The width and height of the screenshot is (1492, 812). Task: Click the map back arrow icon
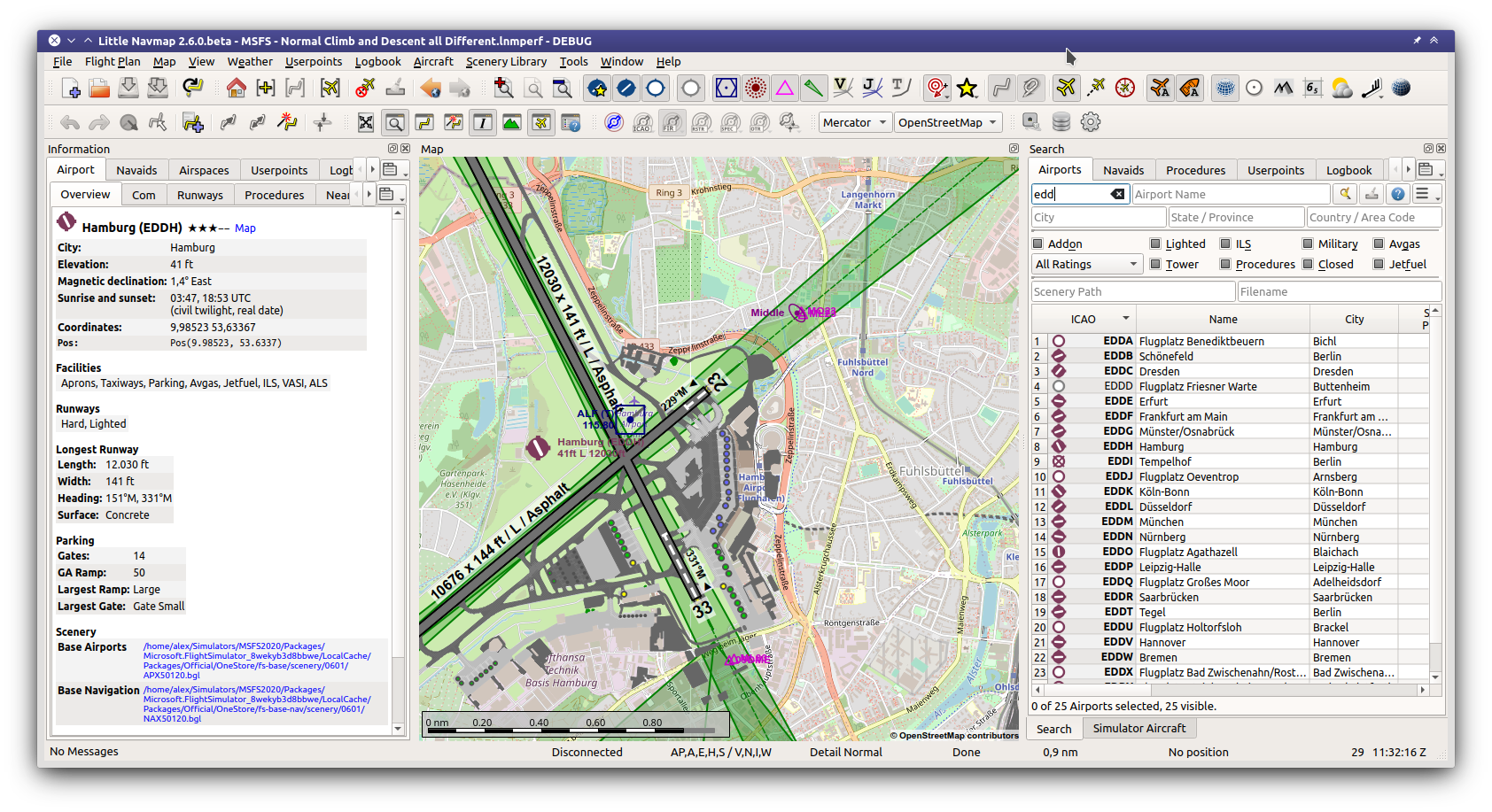click(431, 88)
